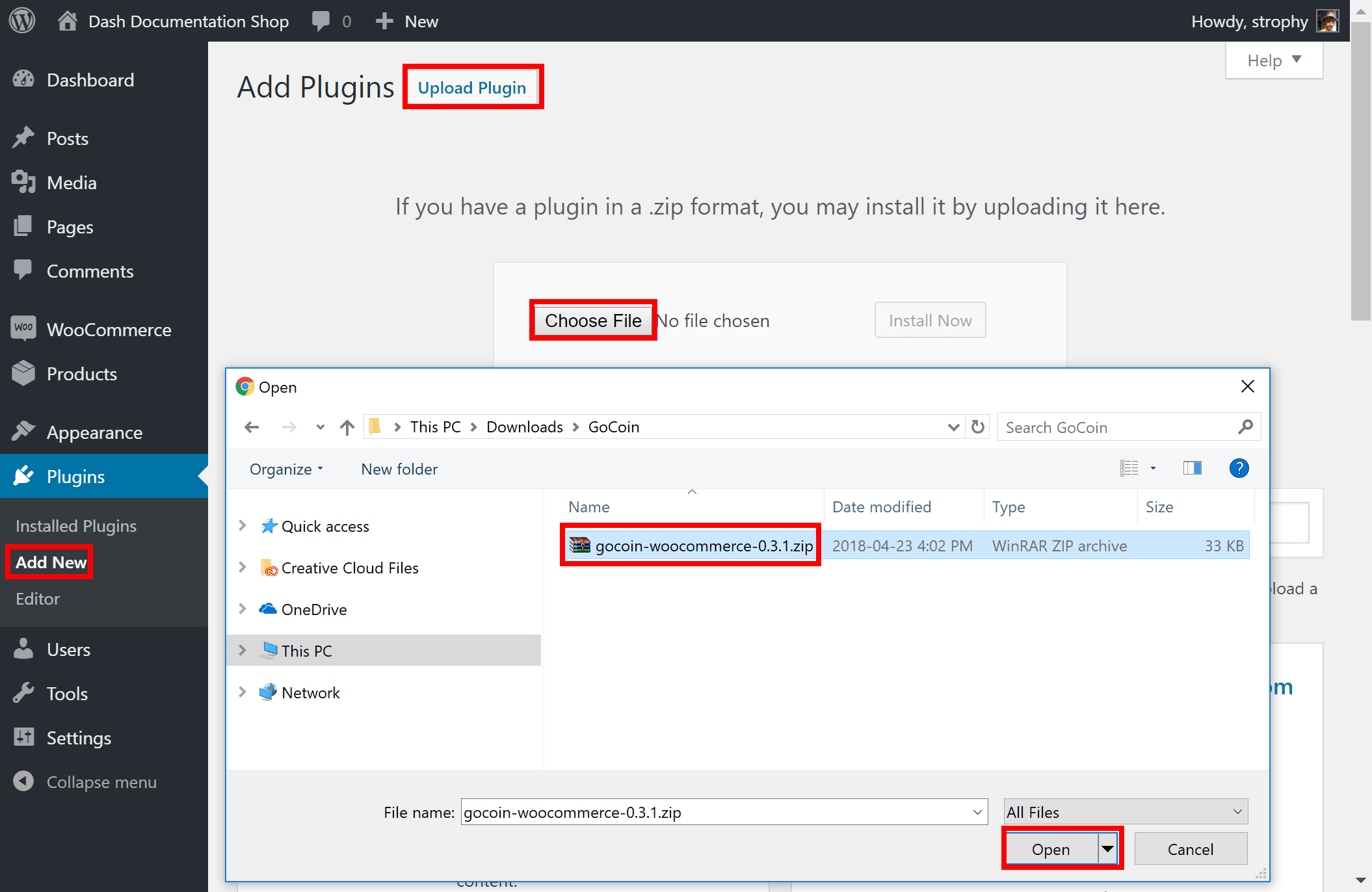The height and width of the screenshot is (892, 1372).
Task: Click the File name input field
Action: tap(724, 812)
